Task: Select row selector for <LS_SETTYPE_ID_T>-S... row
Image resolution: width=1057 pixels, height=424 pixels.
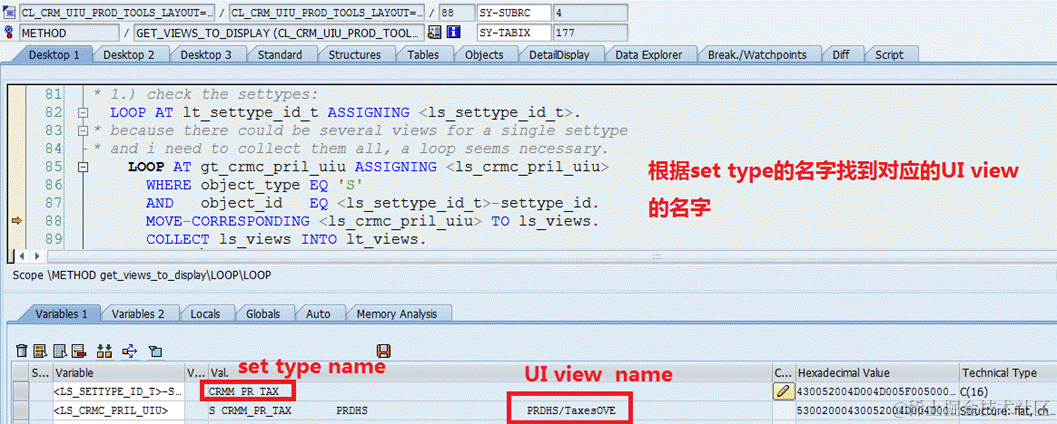Action: click(x=22, y=392)
